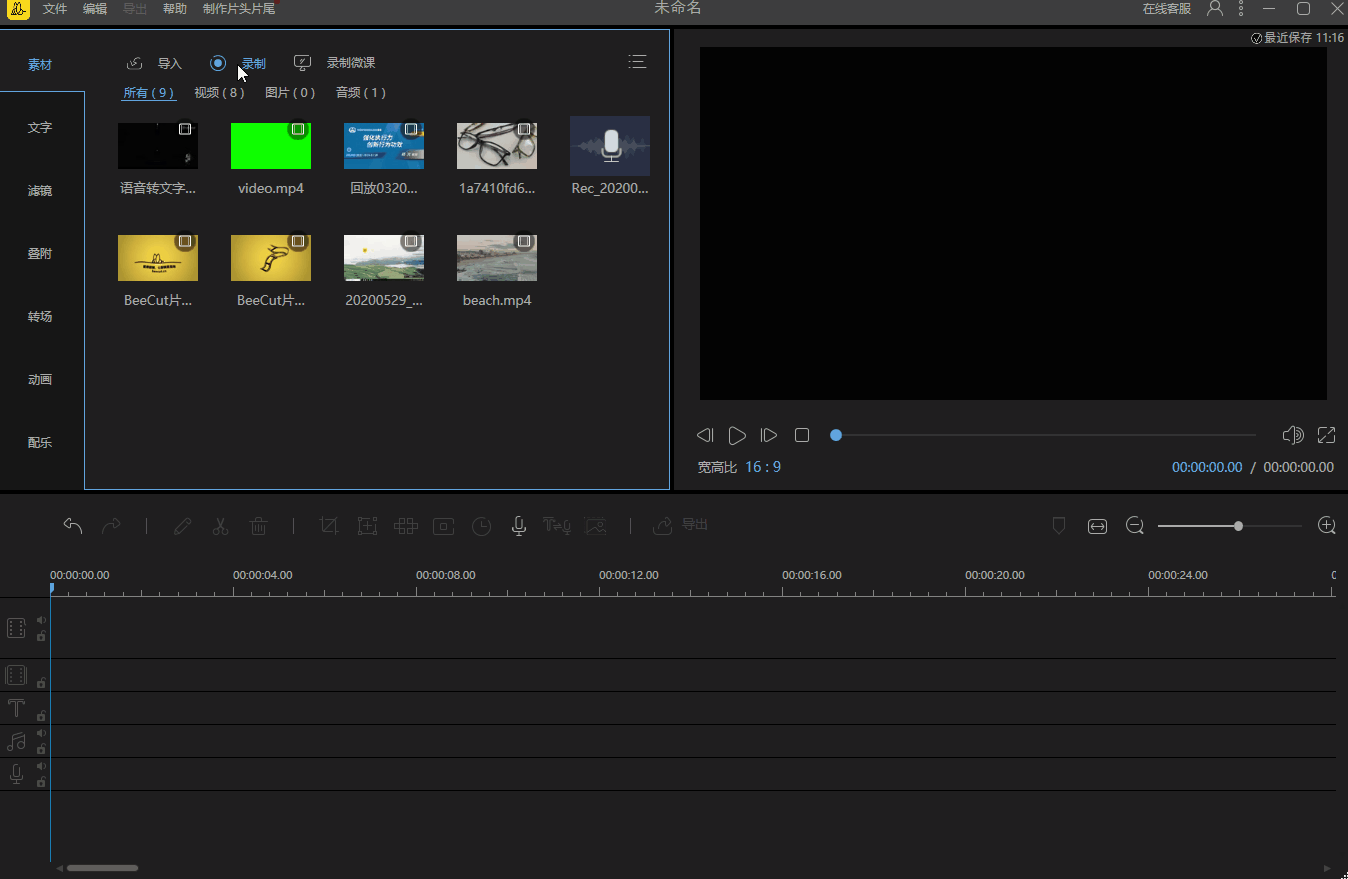This screenshot has height=879, width=1348.
Task: Open the 文件 menu
Action: click(55, 9)
